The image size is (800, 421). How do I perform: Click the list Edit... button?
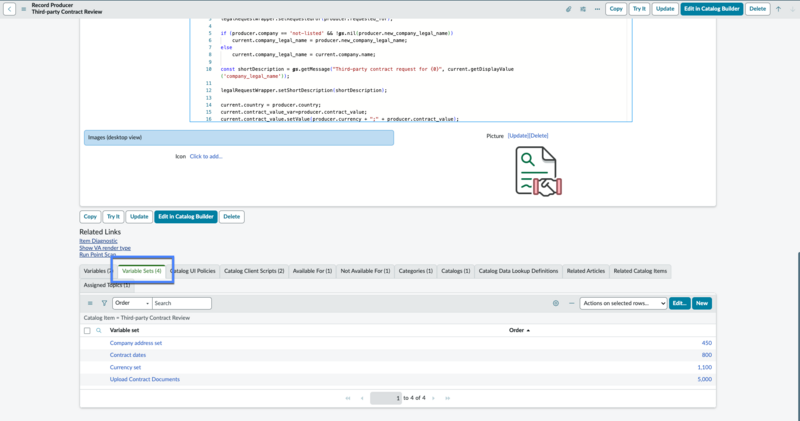pyautogui.click(x=679, y=303)
